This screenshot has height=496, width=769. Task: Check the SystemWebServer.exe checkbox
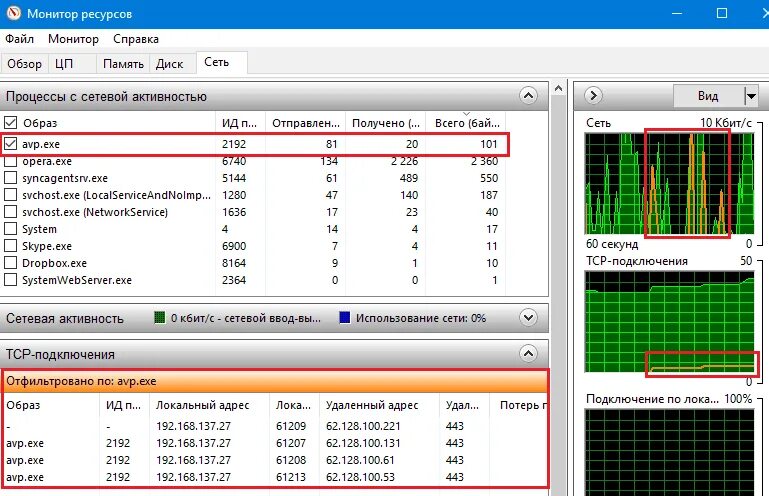tap(10, 280)
